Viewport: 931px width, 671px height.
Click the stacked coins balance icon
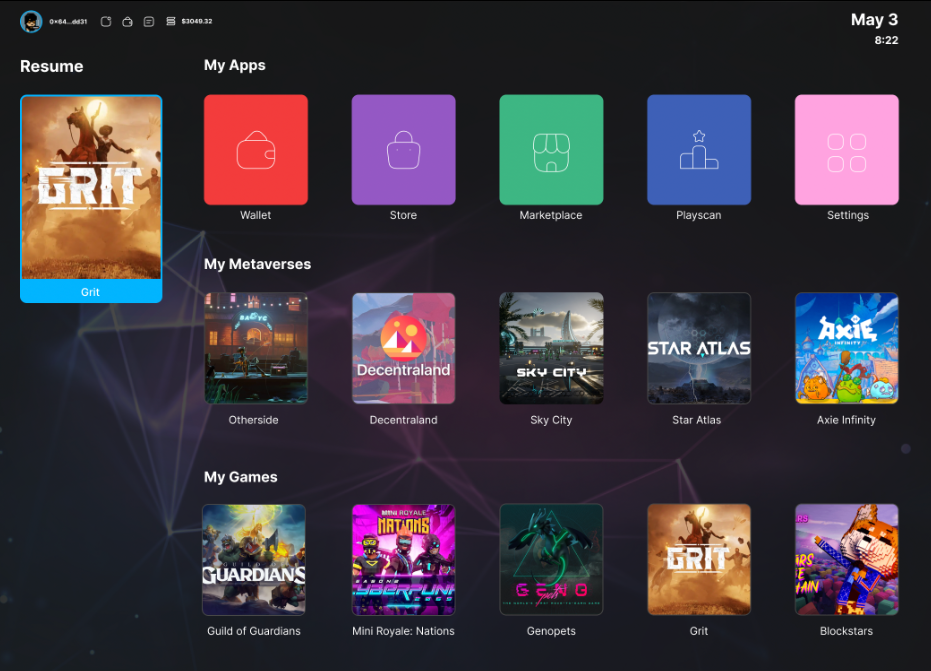[x=170, y=21]
